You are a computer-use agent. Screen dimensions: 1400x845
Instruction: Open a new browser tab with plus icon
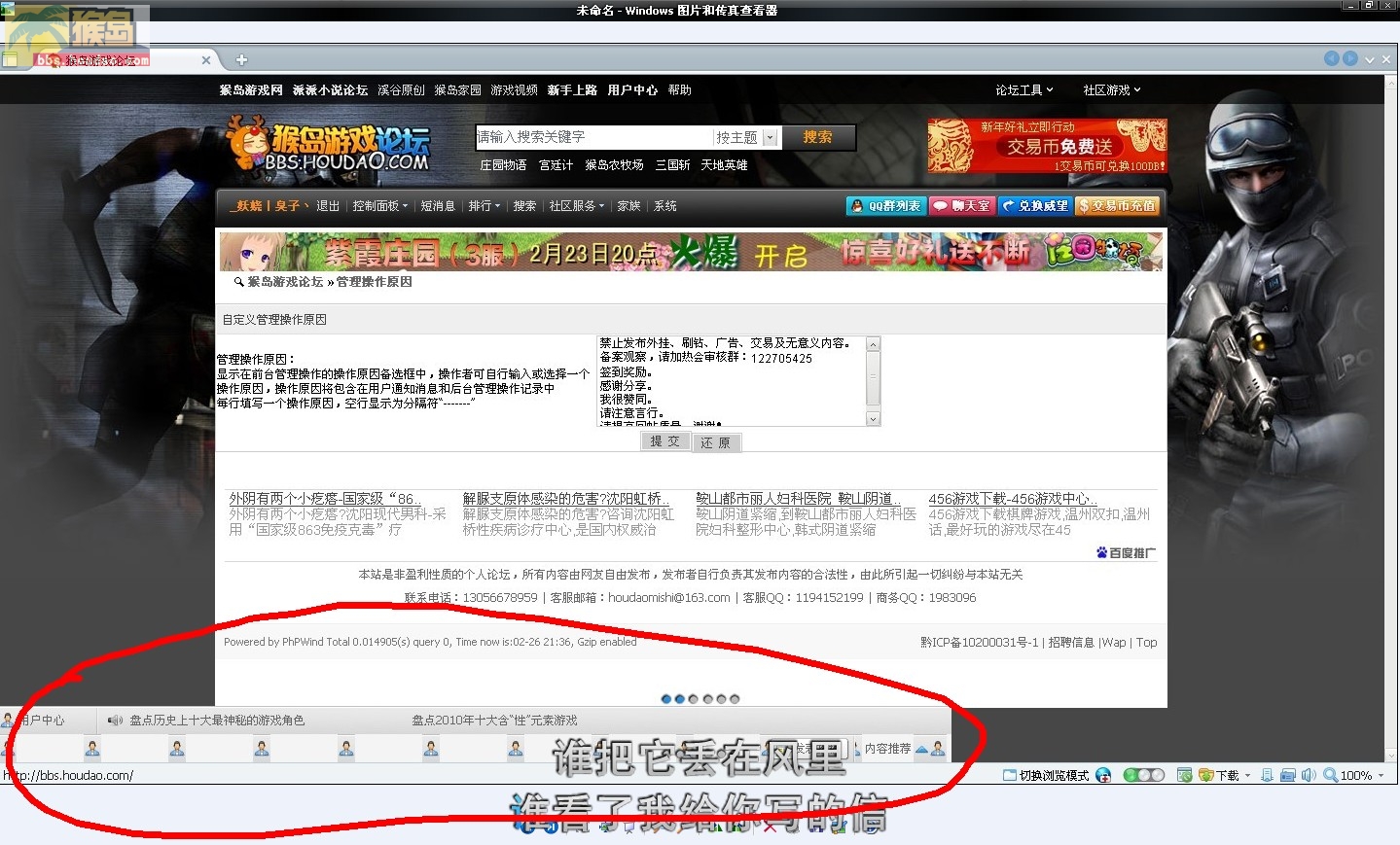pos(241,60)
